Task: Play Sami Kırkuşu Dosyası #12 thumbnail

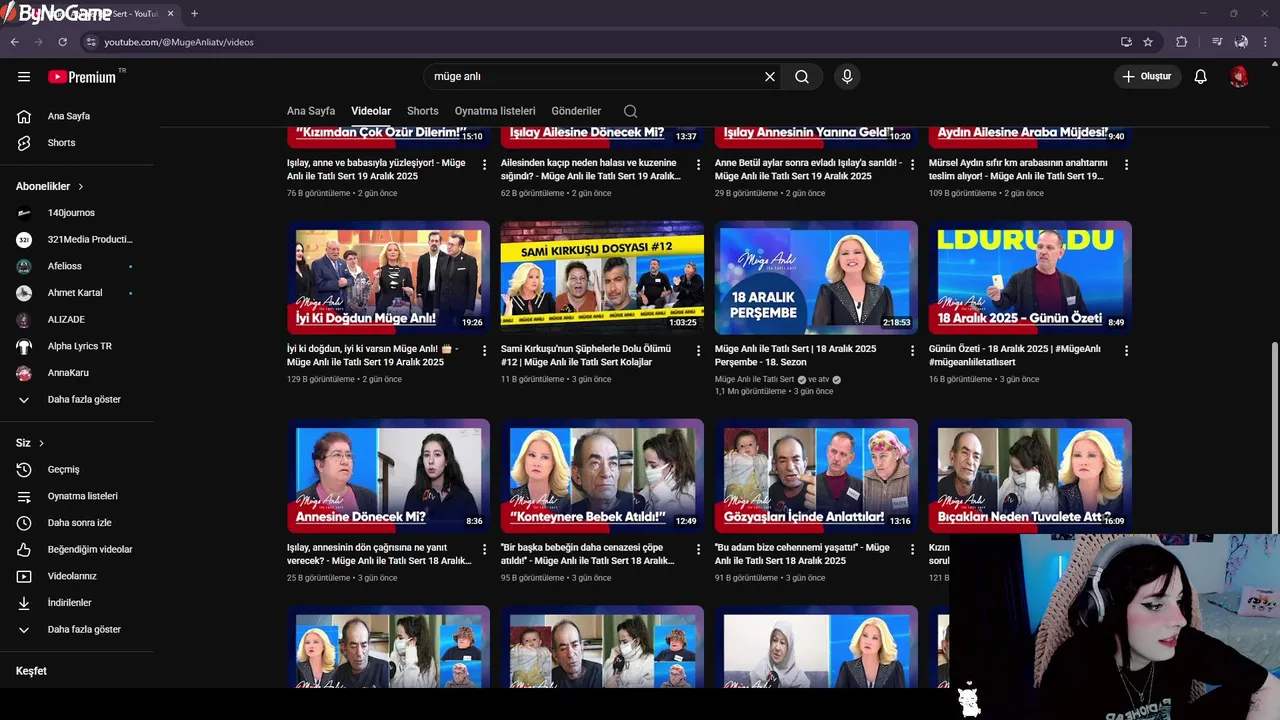Action: click(602, 277)
